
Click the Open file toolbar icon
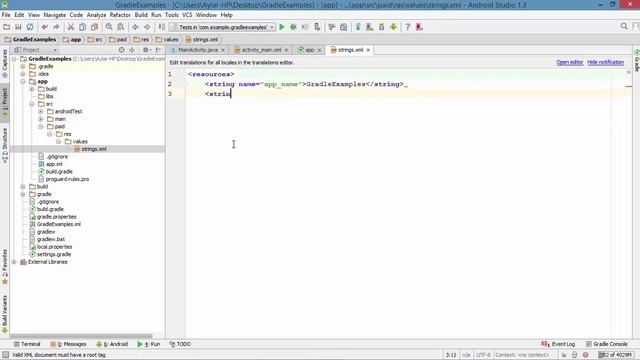[x=7, y=27]
